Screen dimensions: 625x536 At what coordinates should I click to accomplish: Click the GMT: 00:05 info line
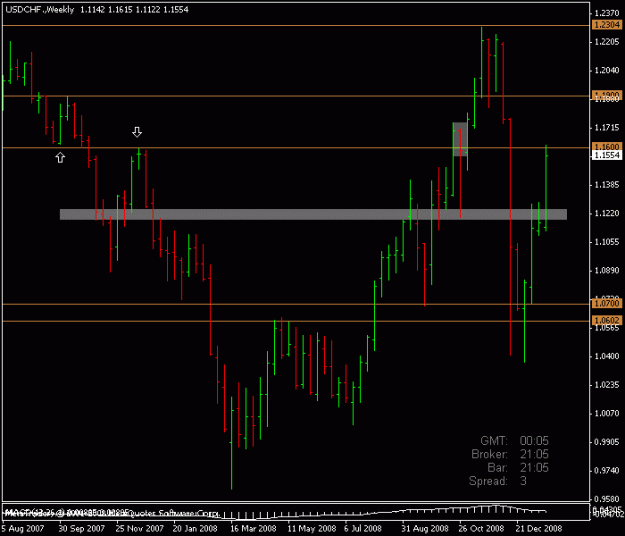[x=514, y=441]
